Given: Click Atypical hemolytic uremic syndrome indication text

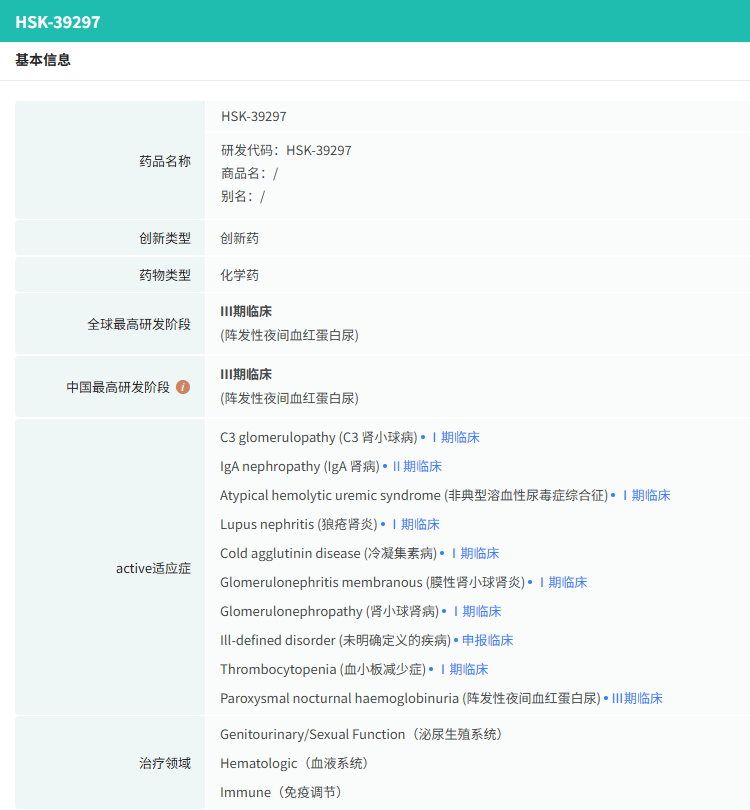Looking at the screenshot, I should [x=414, y=495].
